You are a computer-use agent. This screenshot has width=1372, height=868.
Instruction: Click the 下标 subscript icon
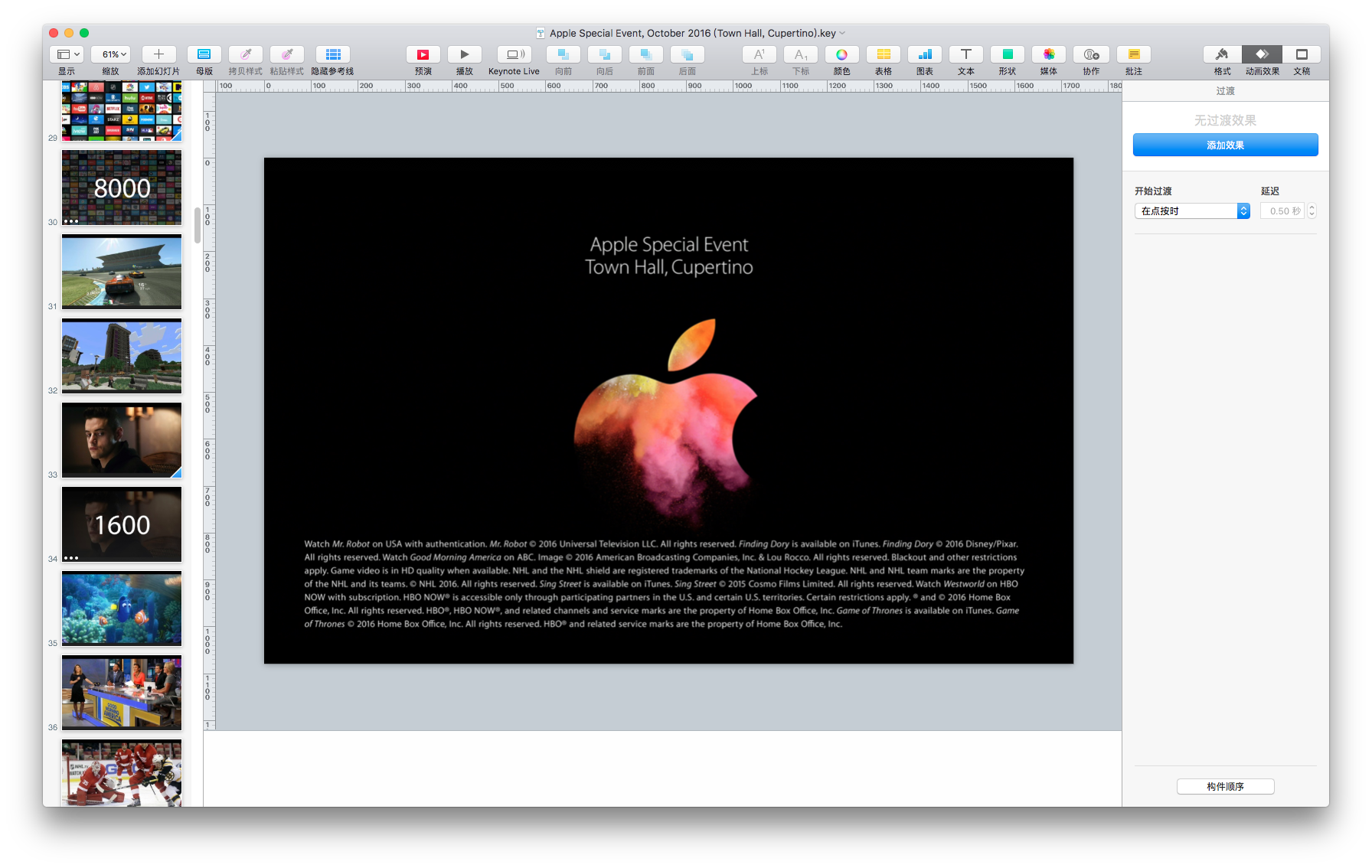[x=801, y=54]
